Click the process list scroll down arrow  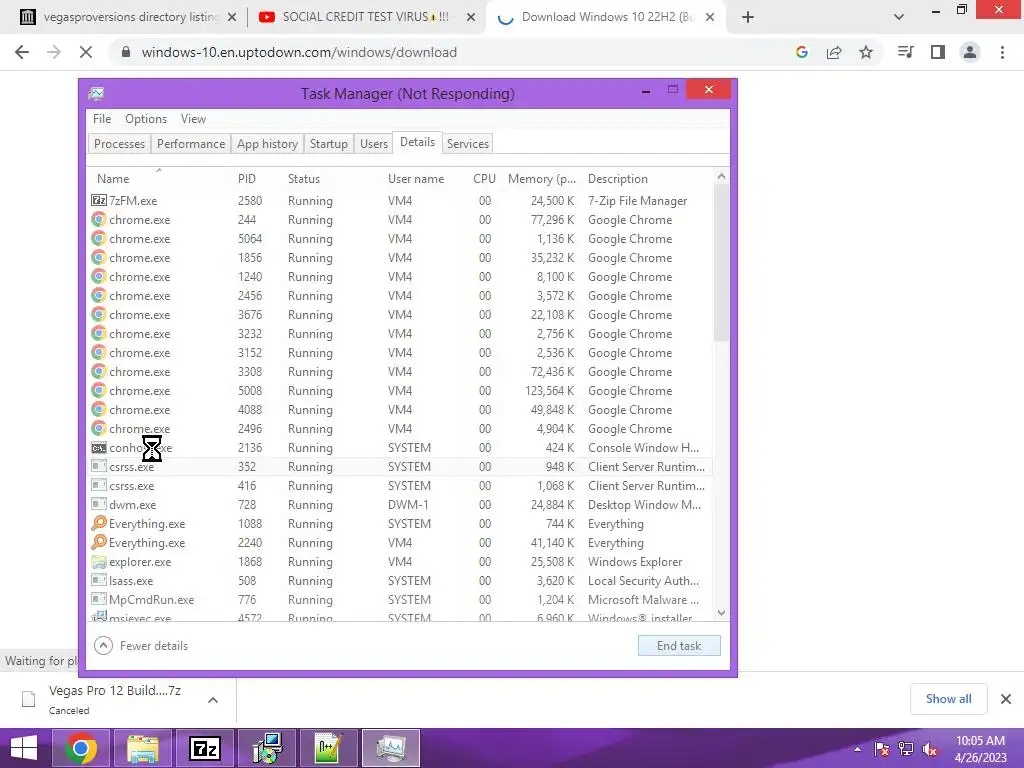pos(721,613)
